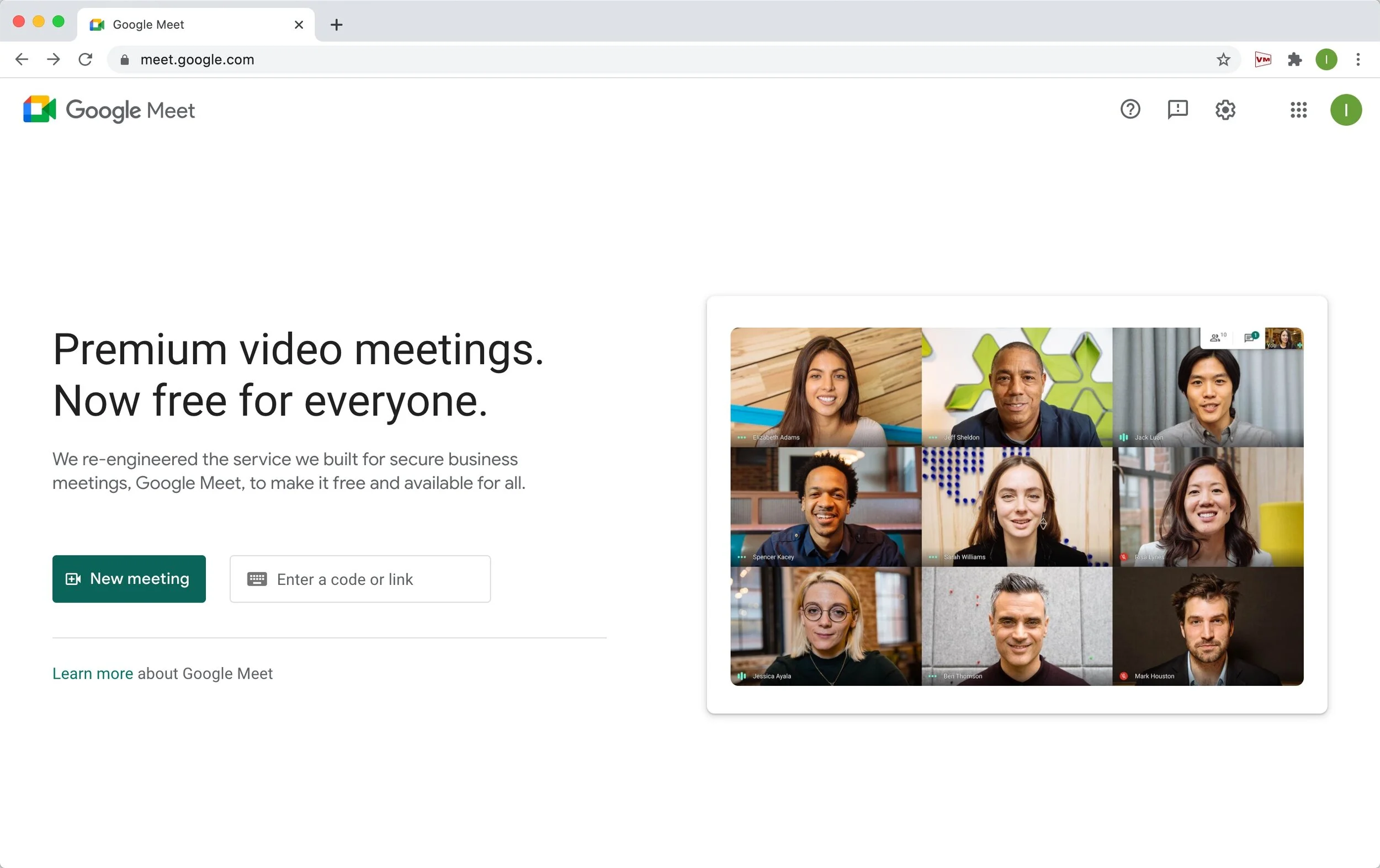This screenshot has height=868, width=1380.
Task: Open Google Meet settings gear
Action: (x=1225, y=109)
